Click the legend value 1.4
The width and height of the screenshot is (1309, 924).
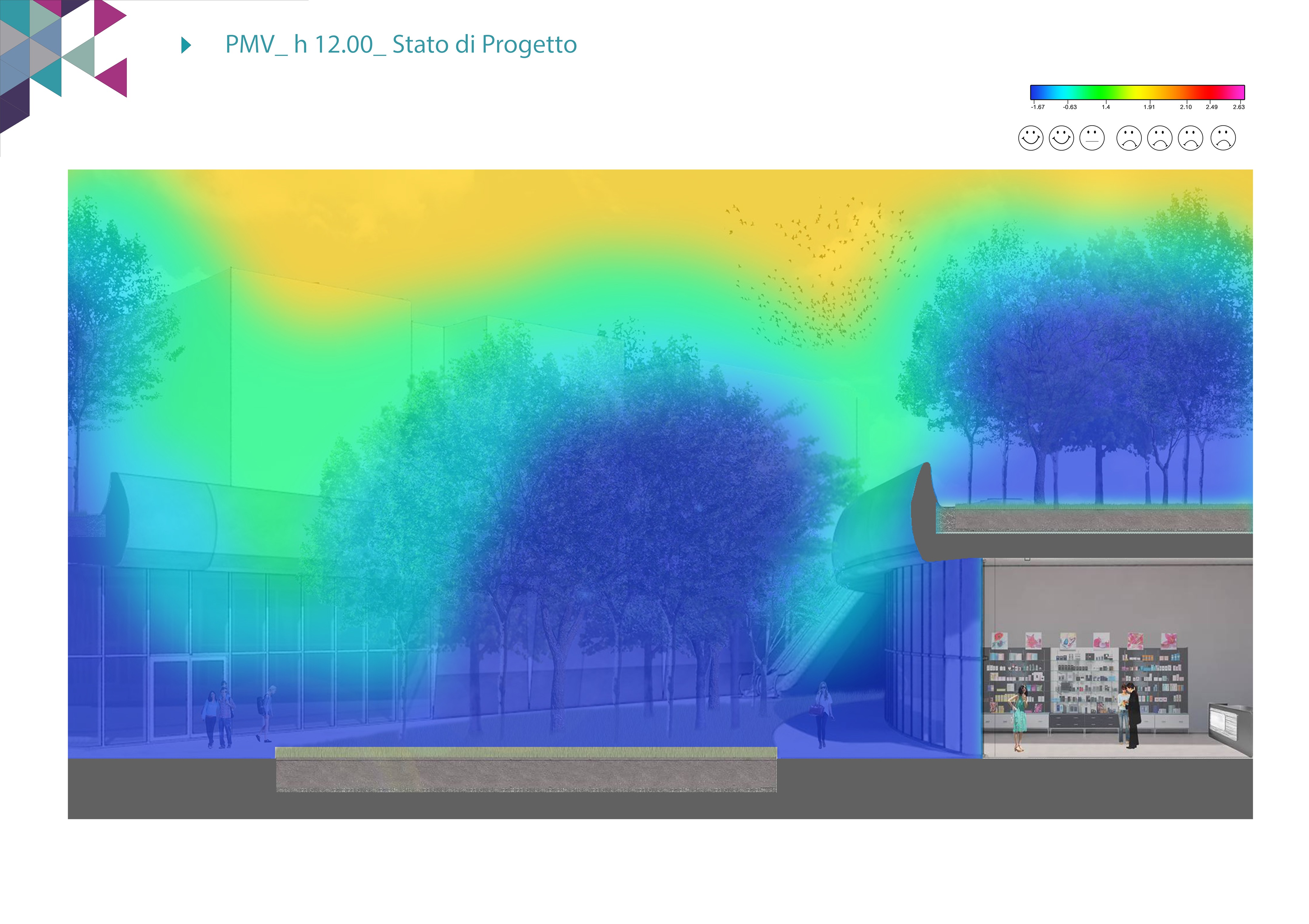click(x=1105, y=107)
